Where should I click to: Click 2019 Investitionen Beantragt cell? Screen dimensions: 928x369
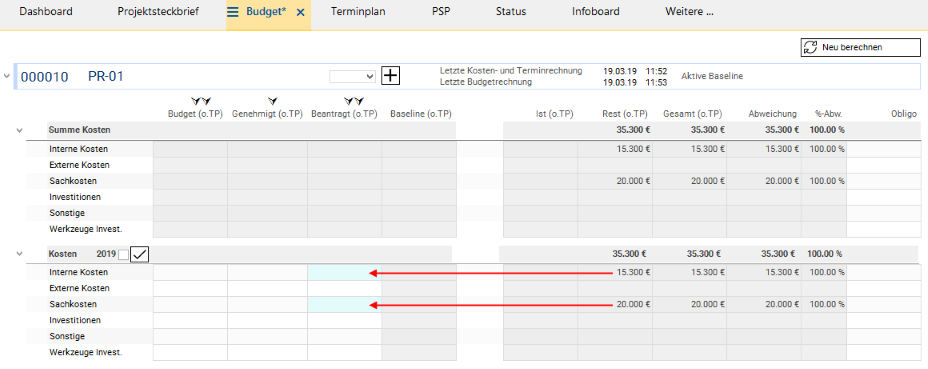(x=344, y=320)
